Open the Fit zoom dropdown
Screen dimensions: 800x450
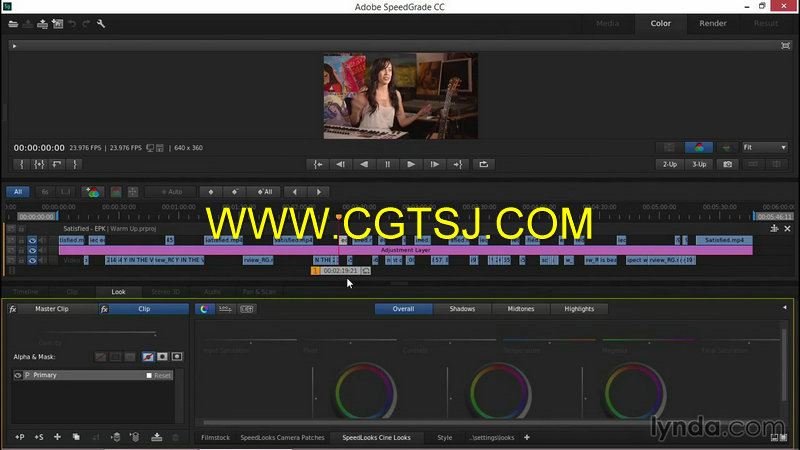point(765,147)
